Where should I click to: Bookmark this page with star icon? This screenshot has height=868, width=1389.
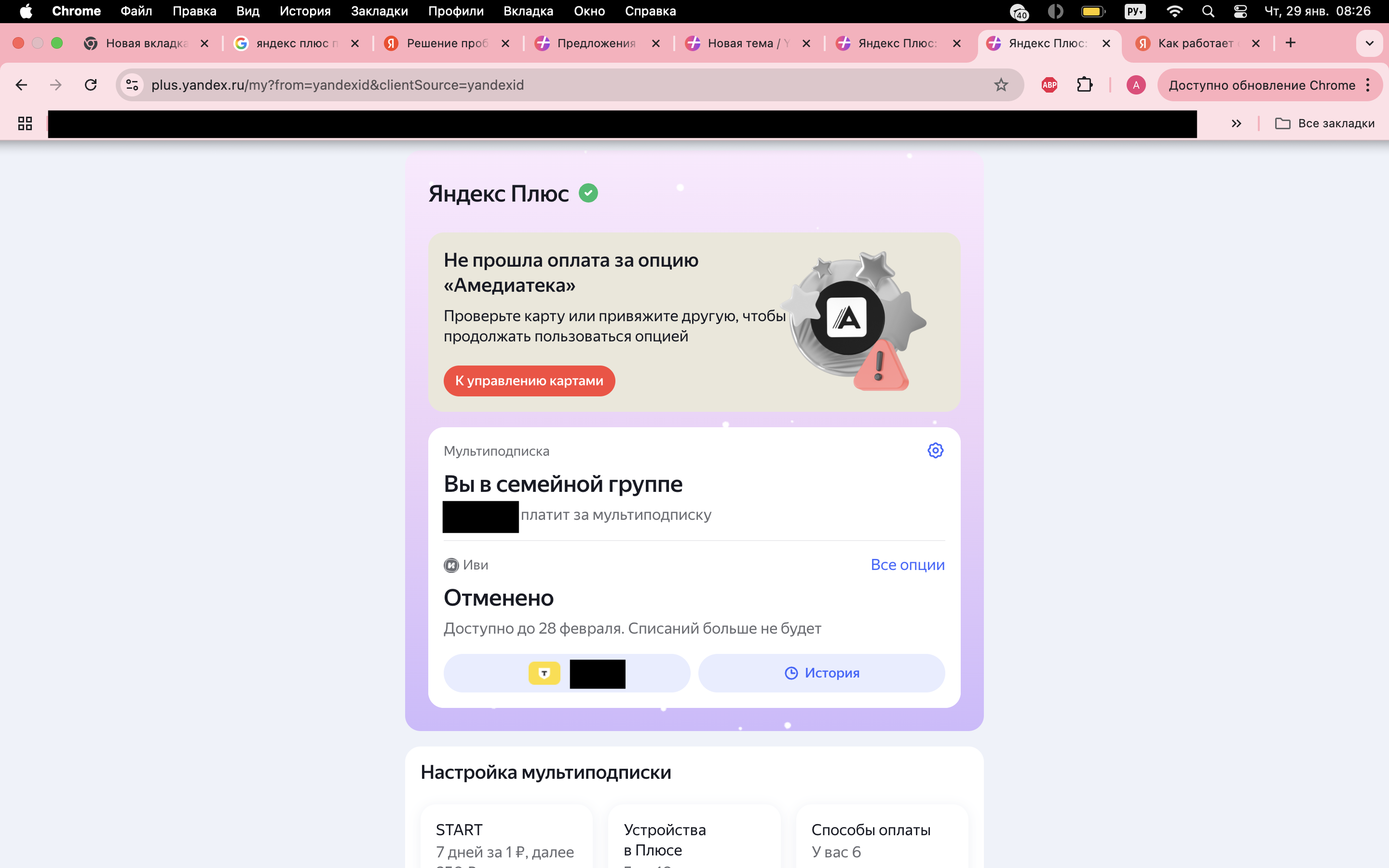pos(1001,85)
